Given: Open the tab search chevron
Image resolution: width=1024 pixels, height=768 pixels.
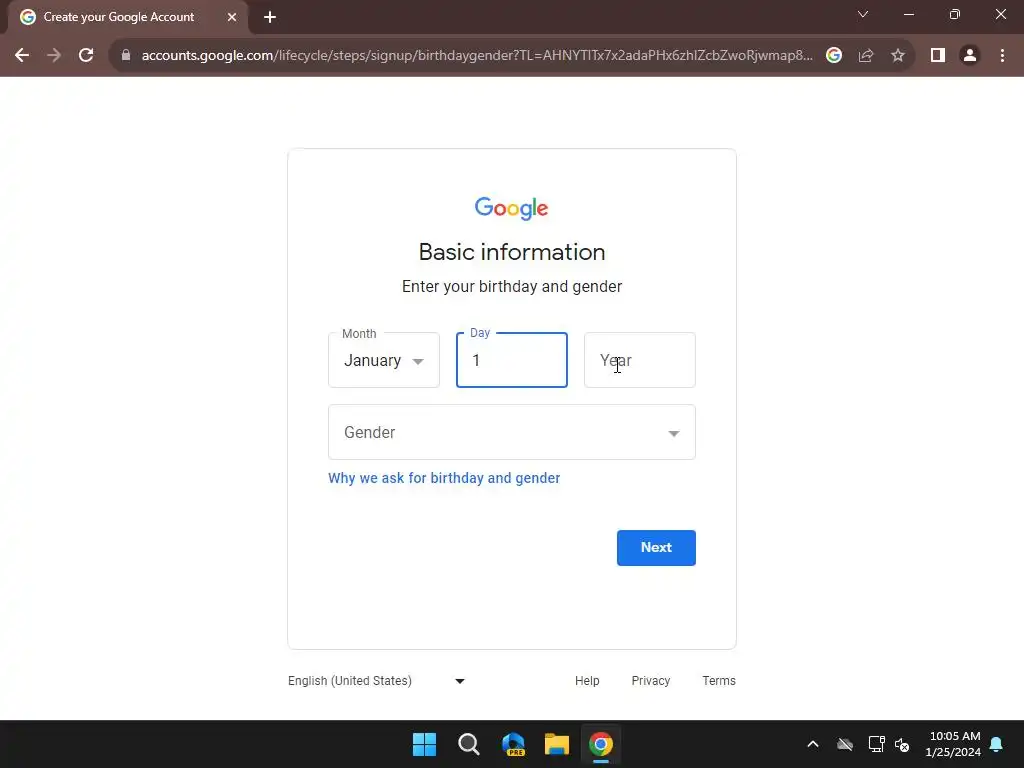Looking at the screenshot, I should (863, 14).
